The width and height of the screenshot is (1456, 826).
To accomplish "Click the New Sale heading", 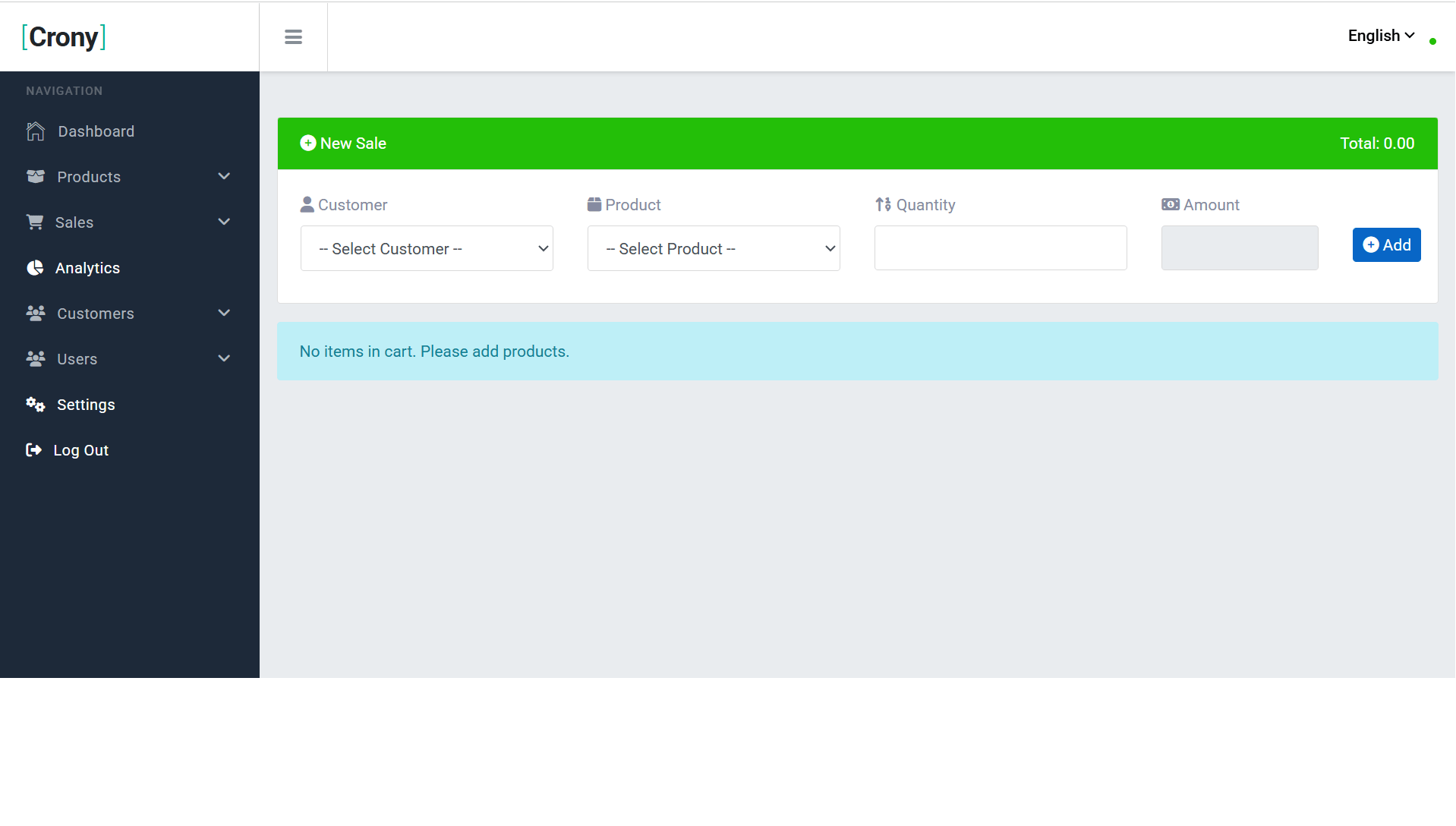I will pyautogui.click(x=353, y=143).
